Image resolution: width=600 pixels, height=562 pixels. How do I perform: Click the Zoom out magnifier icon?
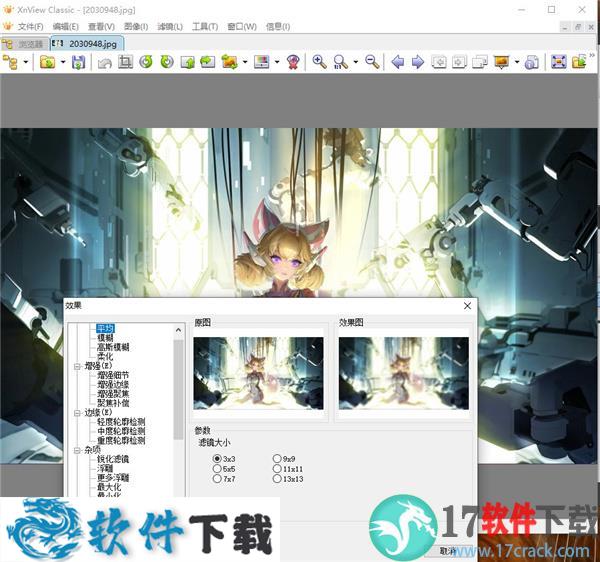pos(372,62)
